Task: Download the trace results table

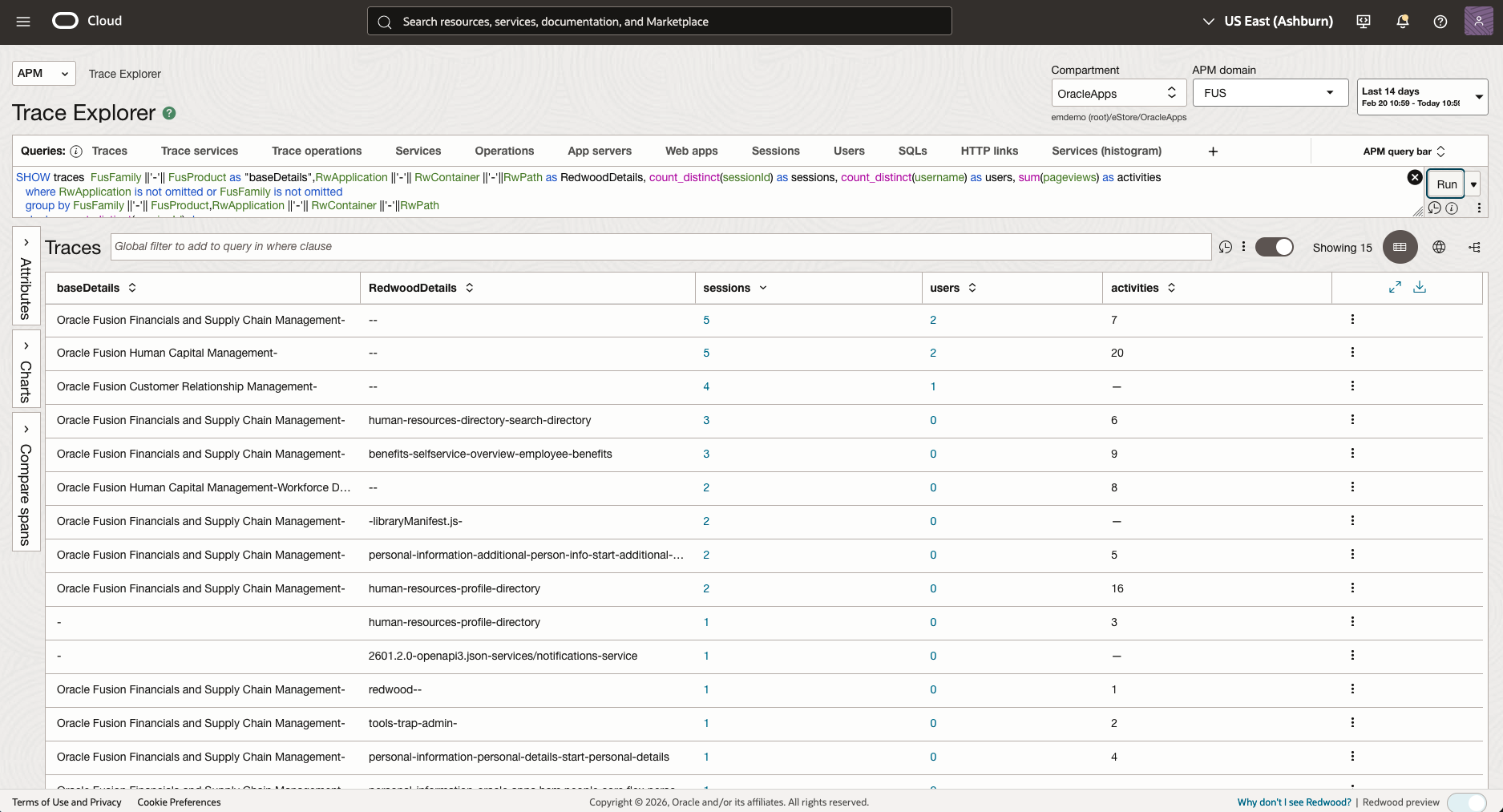Action: 1420,286
